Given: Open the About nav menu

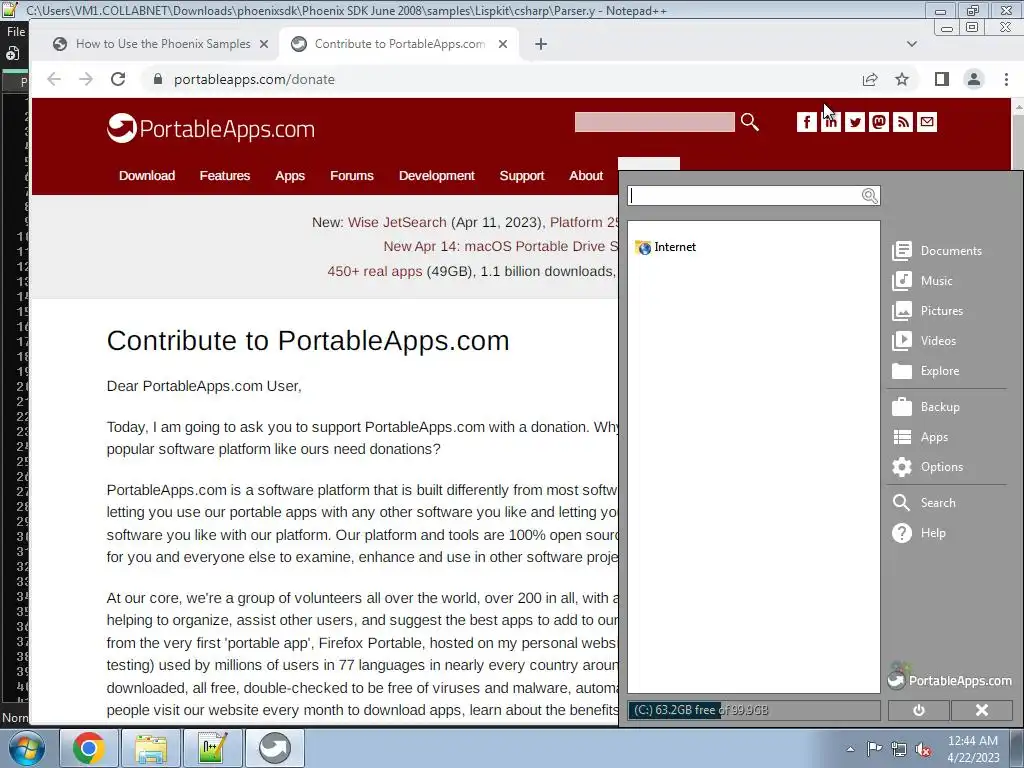Looking at the screenshot, I should click(x=586, y=176).
